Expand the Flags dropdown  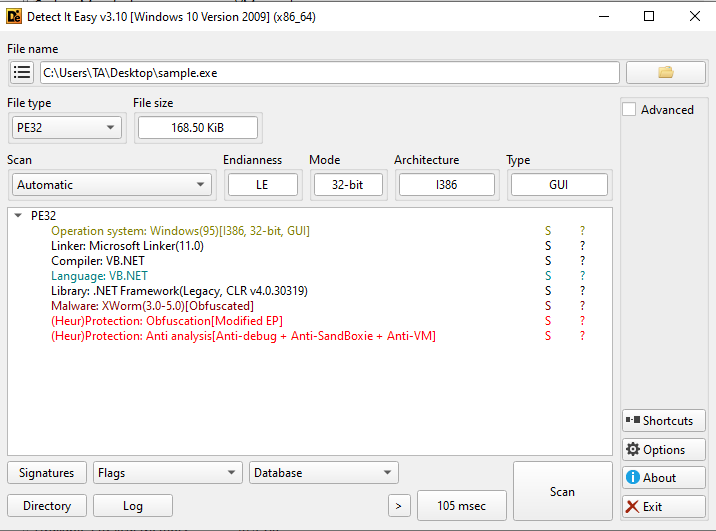pos(168,473)
